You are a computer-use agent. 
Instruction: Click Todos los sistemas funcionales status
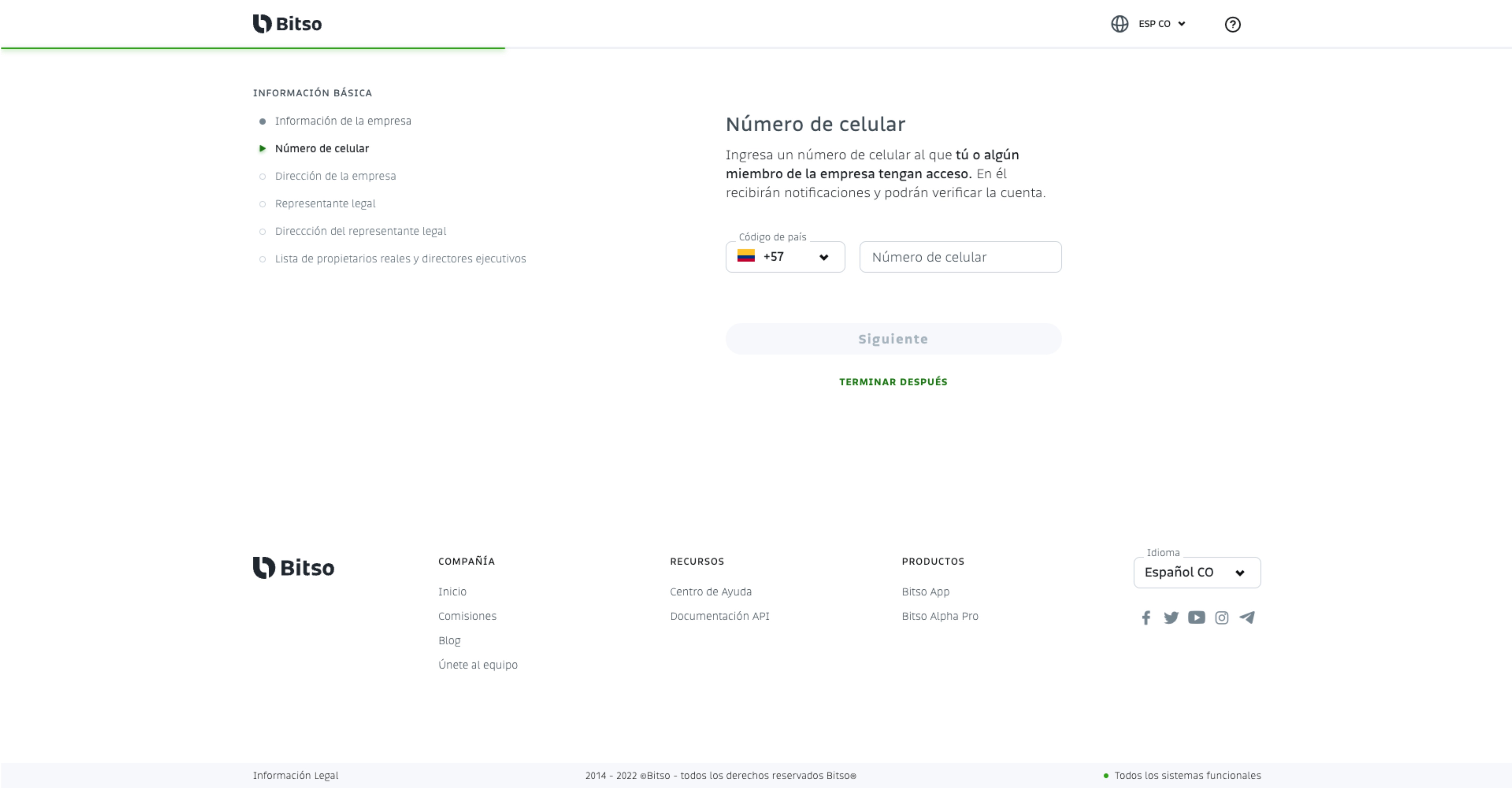[x=1182, y=776]
